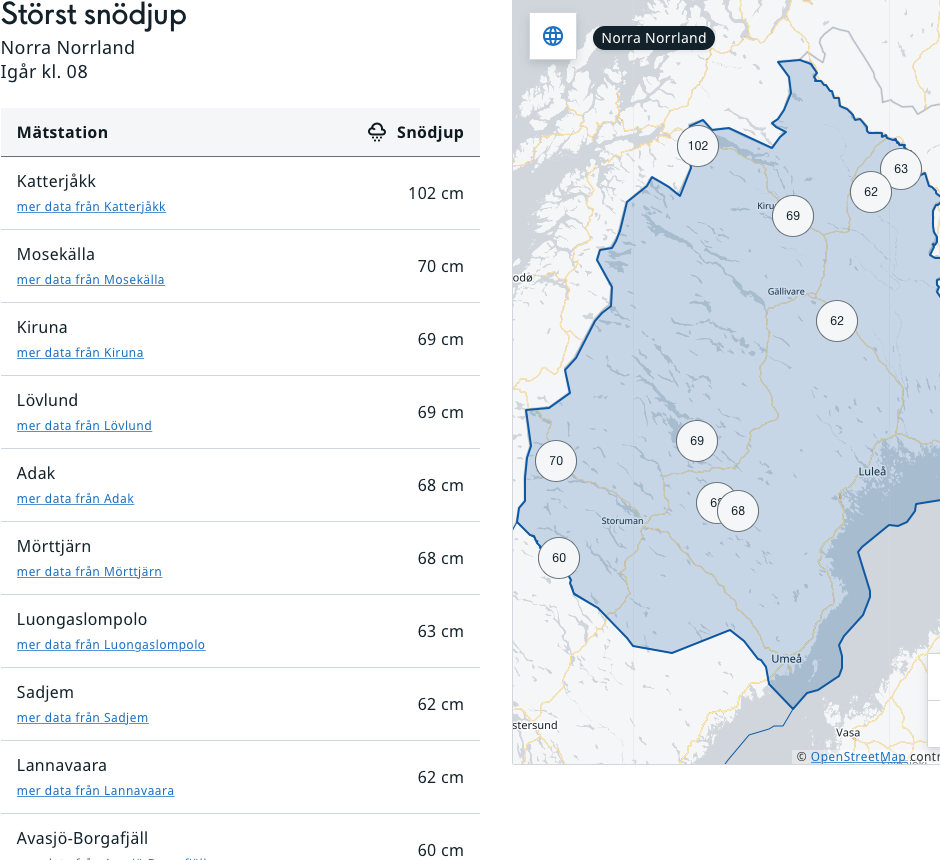Screen dimensions: 940x860
Task: Open the OpenStreetMap attribution link
Action: [857, 757]
